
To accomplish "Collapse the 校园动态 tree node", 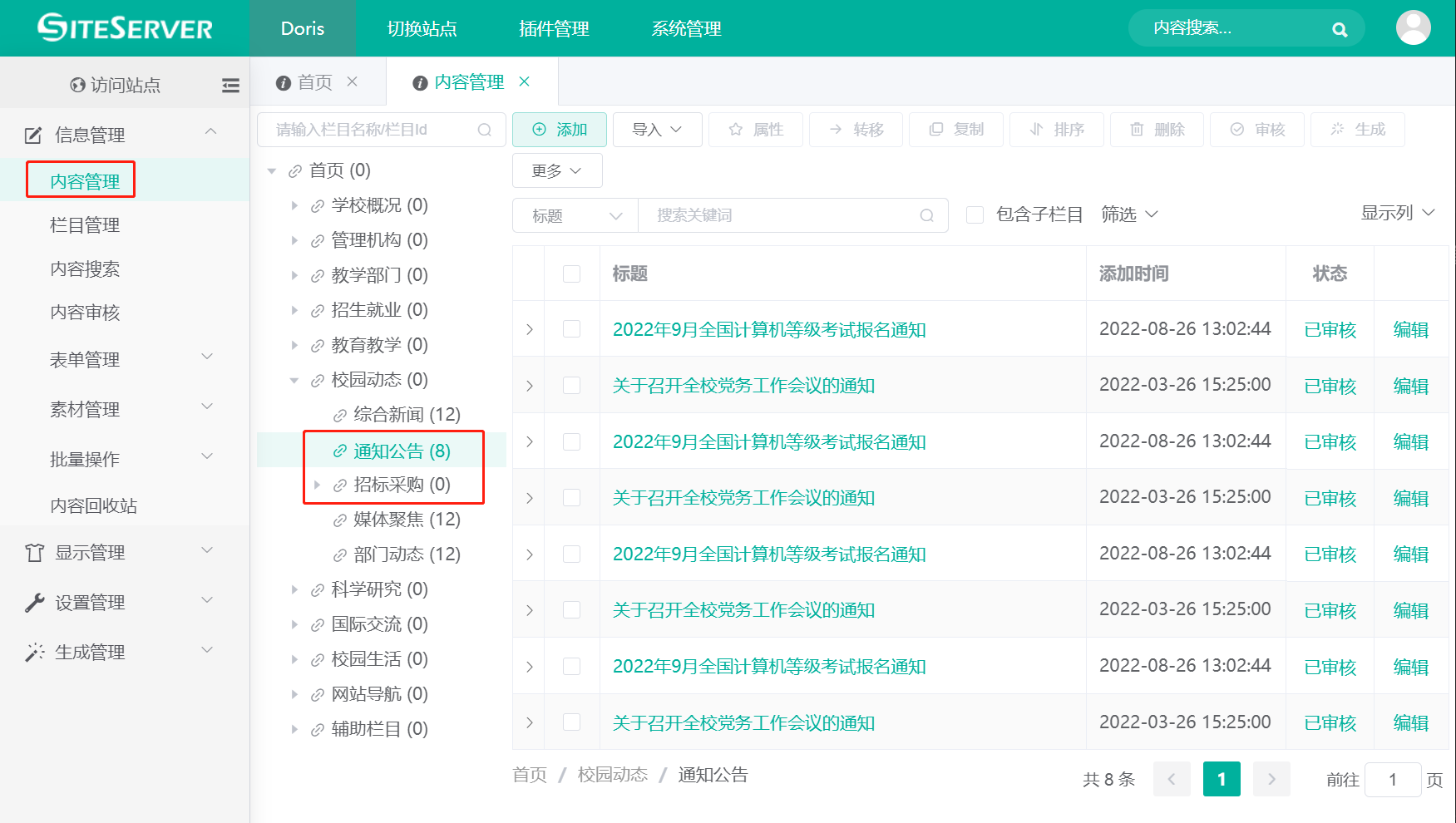I will pos(294,379).
